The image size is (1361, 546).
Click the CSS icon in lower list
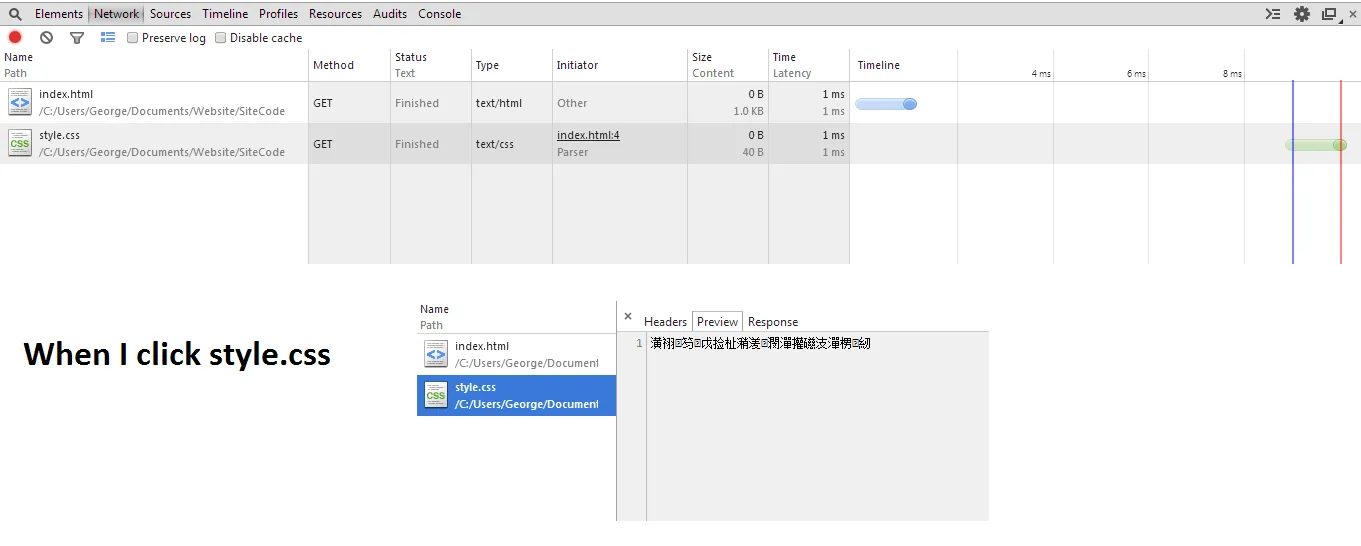(436, 395)
